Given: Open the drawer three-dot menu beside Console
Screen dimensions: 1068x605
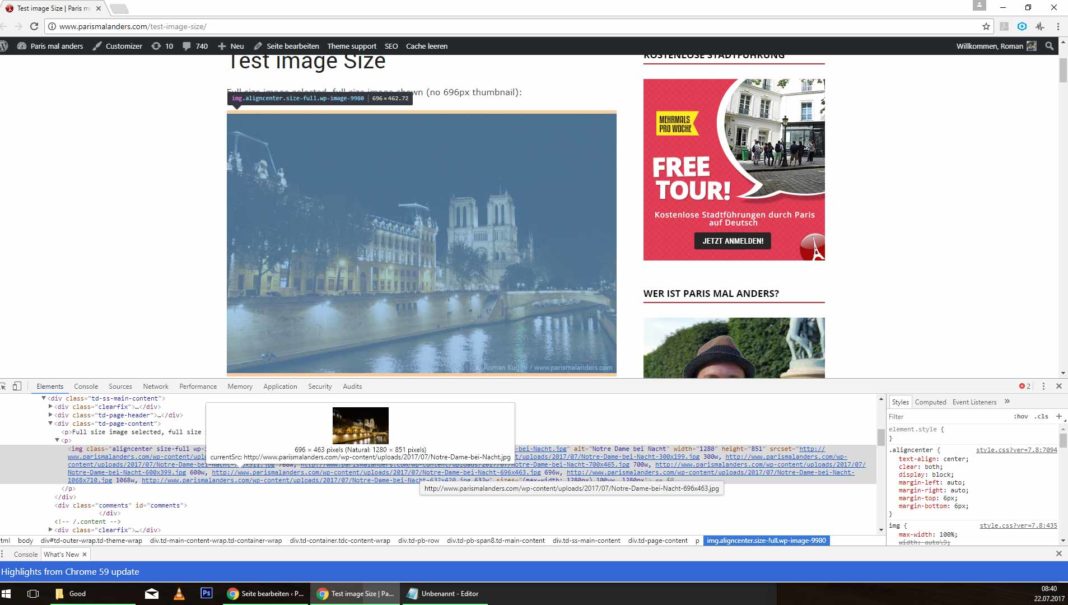Looking at the screenshot, I should click(3, 554).
